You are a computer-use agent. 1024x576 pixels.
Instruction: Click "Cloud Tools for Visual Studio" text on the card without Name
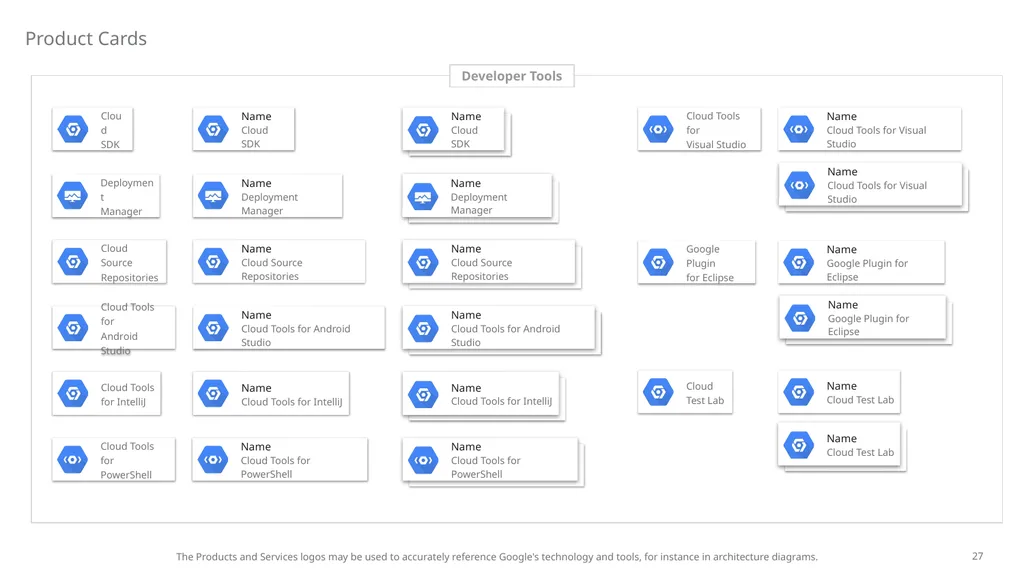point(716,130)
